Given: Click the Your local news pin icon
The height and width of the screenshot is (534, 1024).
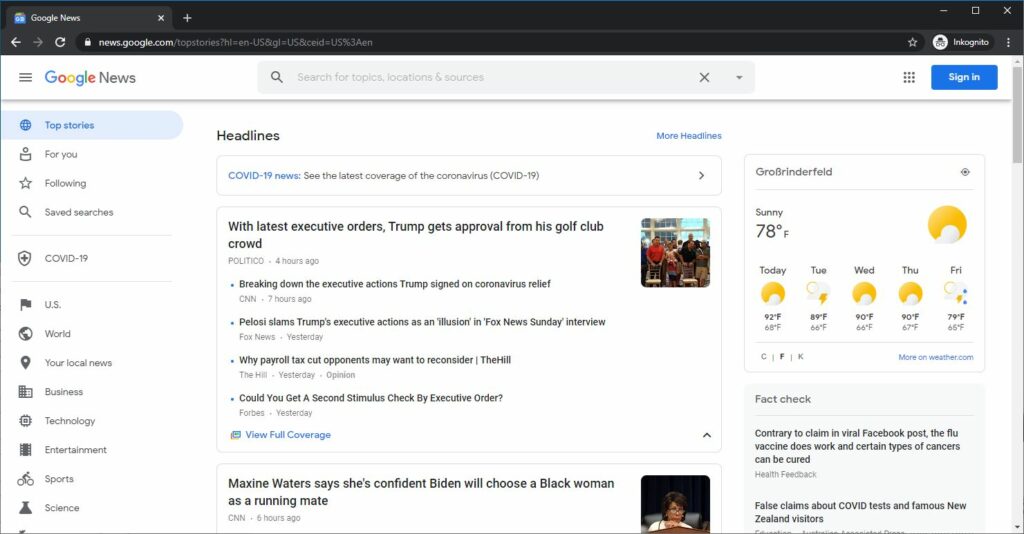Looking at the screenshot, I should click(25, 362).
